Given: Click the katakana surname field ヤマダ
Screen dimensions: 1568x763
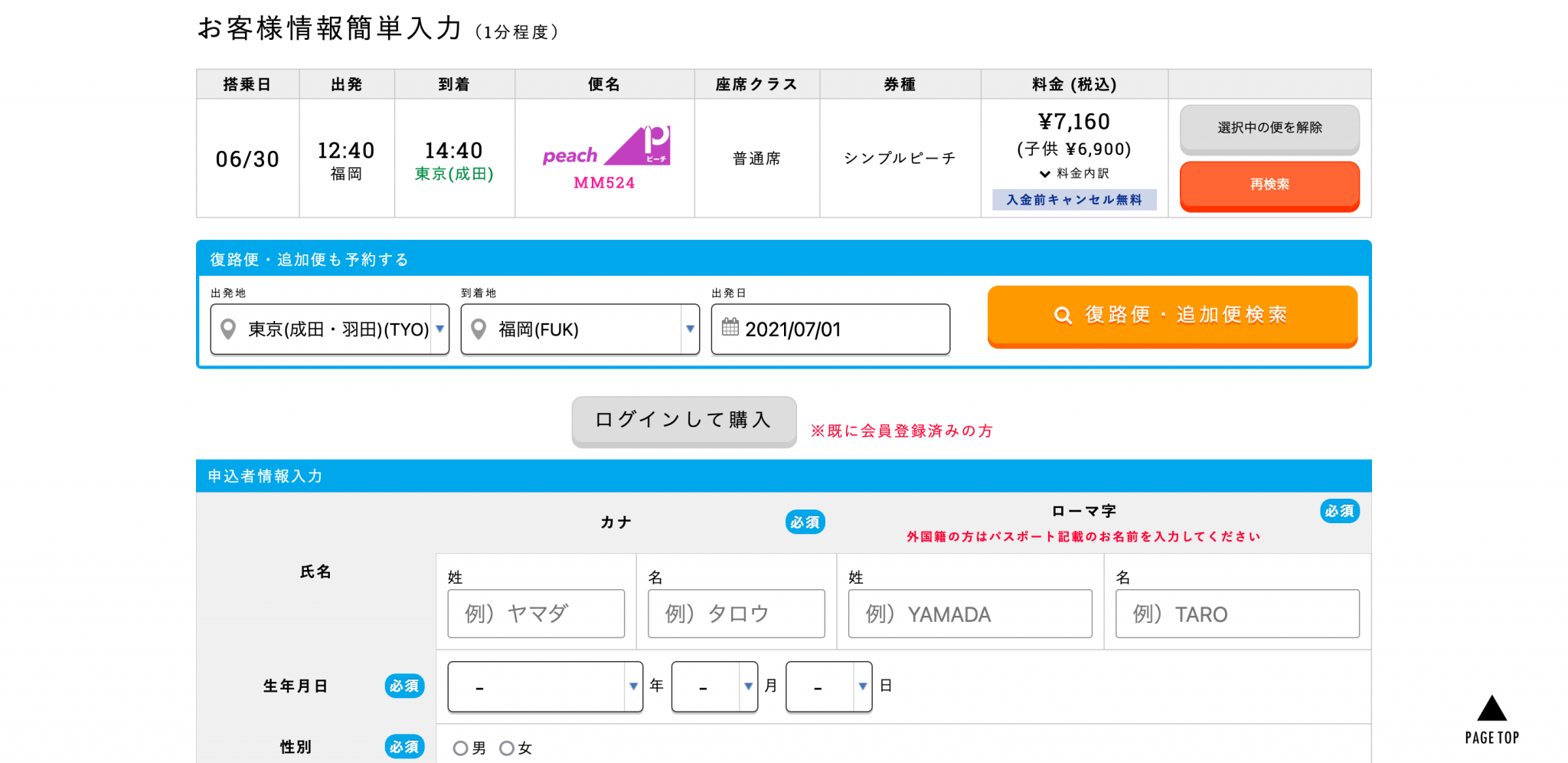Looking at the screenshot, I should pyautogui.click(x=536, y=614).
